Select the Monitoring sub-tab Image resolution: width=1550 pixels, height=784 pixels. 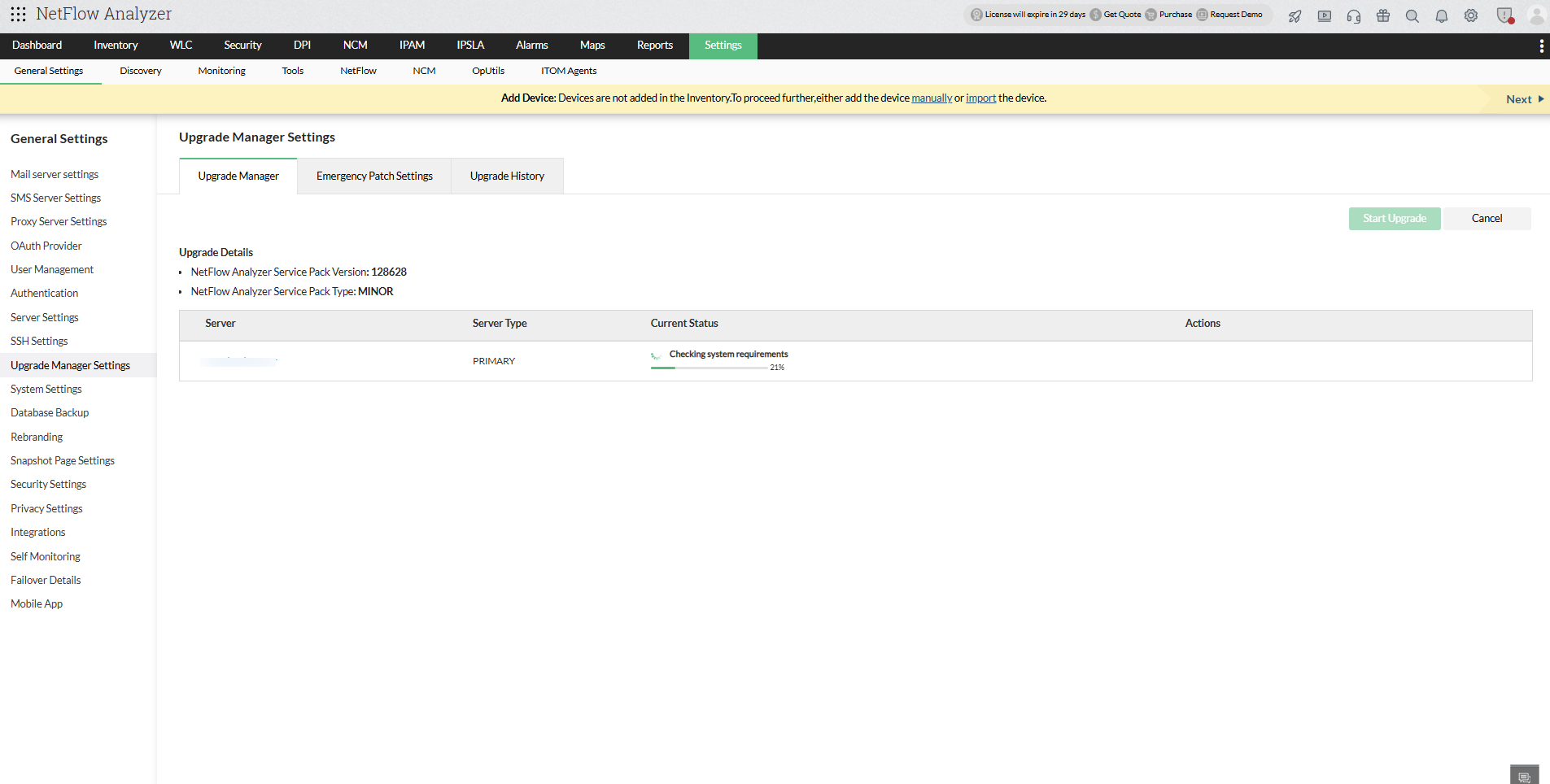coord(221,72)
